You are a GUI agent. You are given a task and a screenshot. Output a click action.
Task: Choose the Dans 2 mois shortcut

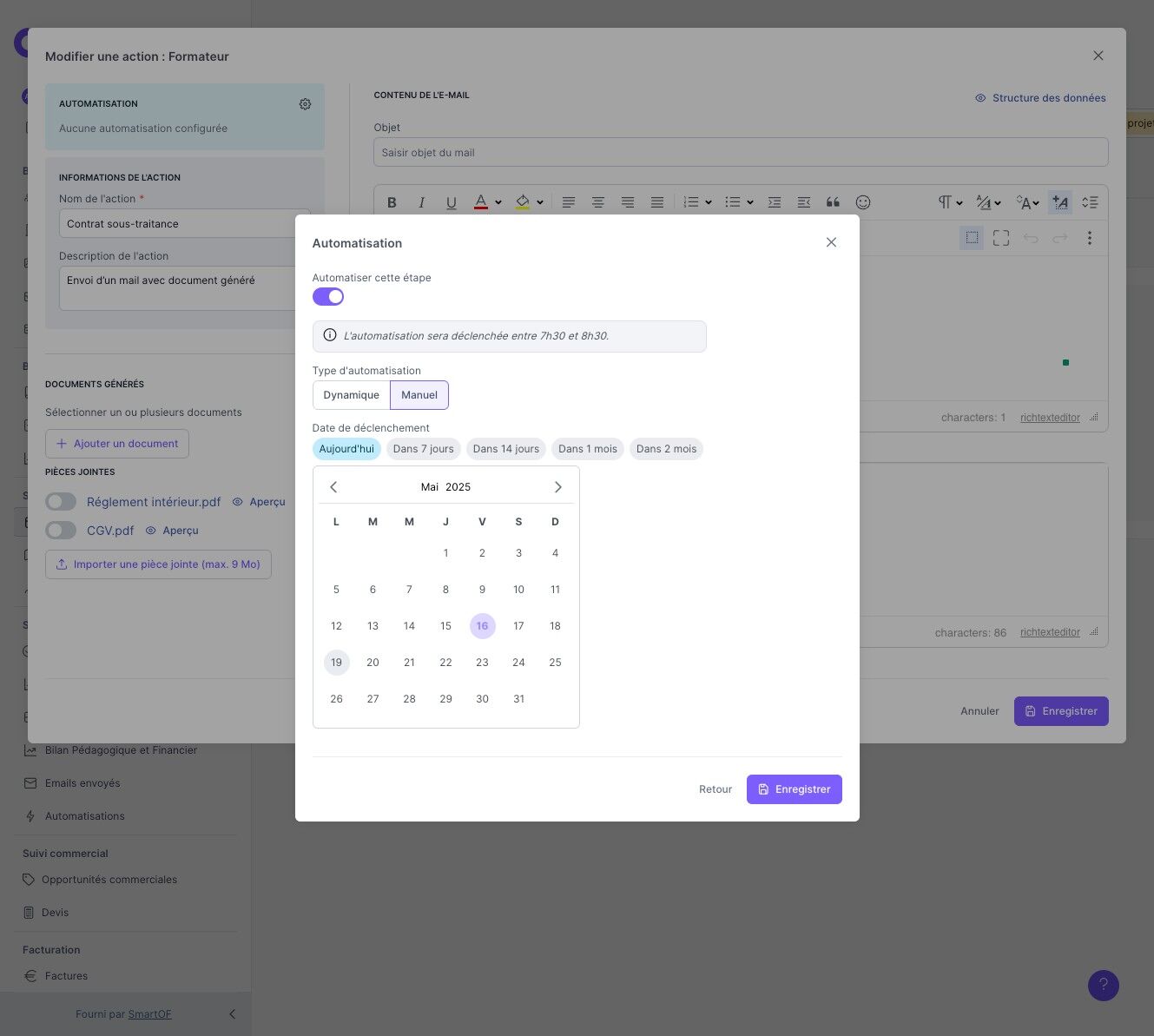click(666, 449)
